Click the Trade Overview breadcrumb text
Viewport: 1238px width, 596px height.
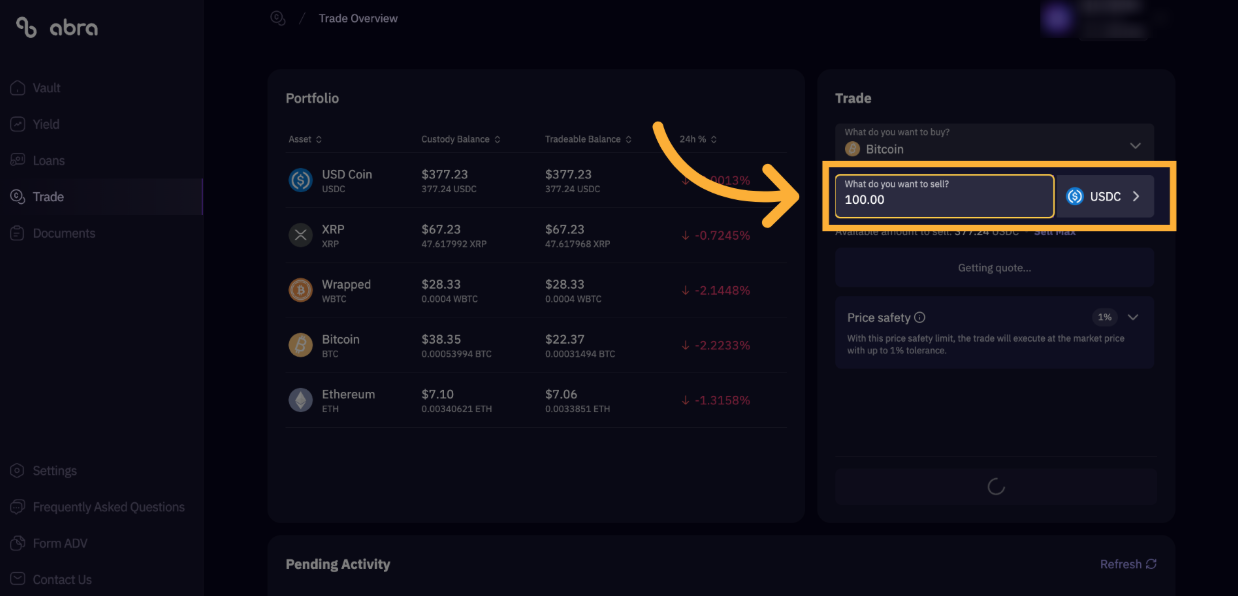[x=358, y=18]
